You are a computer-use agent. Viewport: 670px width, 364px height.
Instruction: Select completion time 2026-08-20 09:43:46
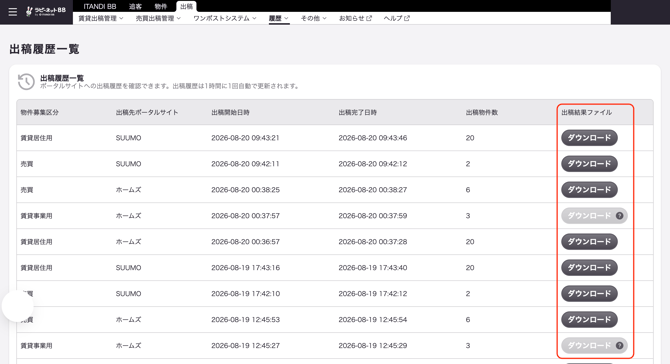[x=373, y=138]
